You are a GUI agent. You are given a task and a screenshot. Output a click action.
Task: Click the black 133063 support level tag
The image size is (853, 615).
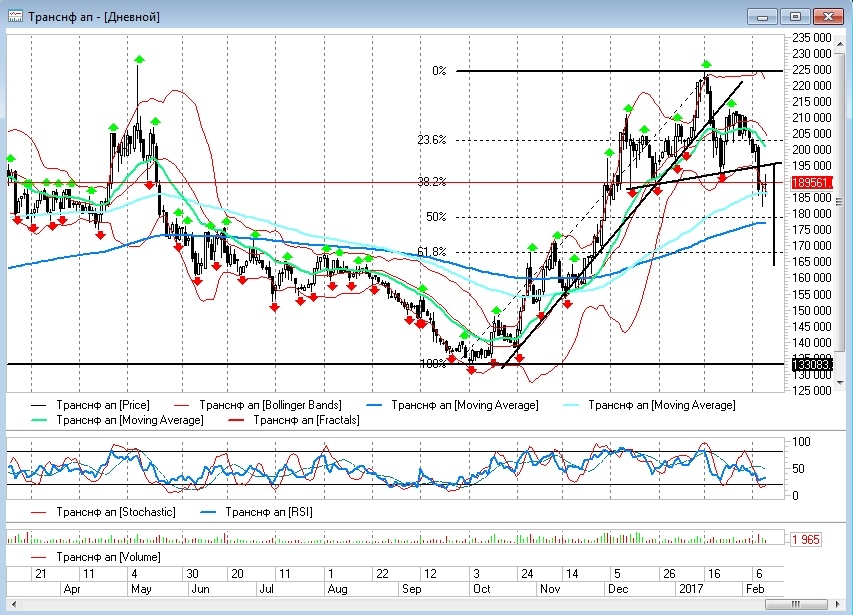coord(810,365)
